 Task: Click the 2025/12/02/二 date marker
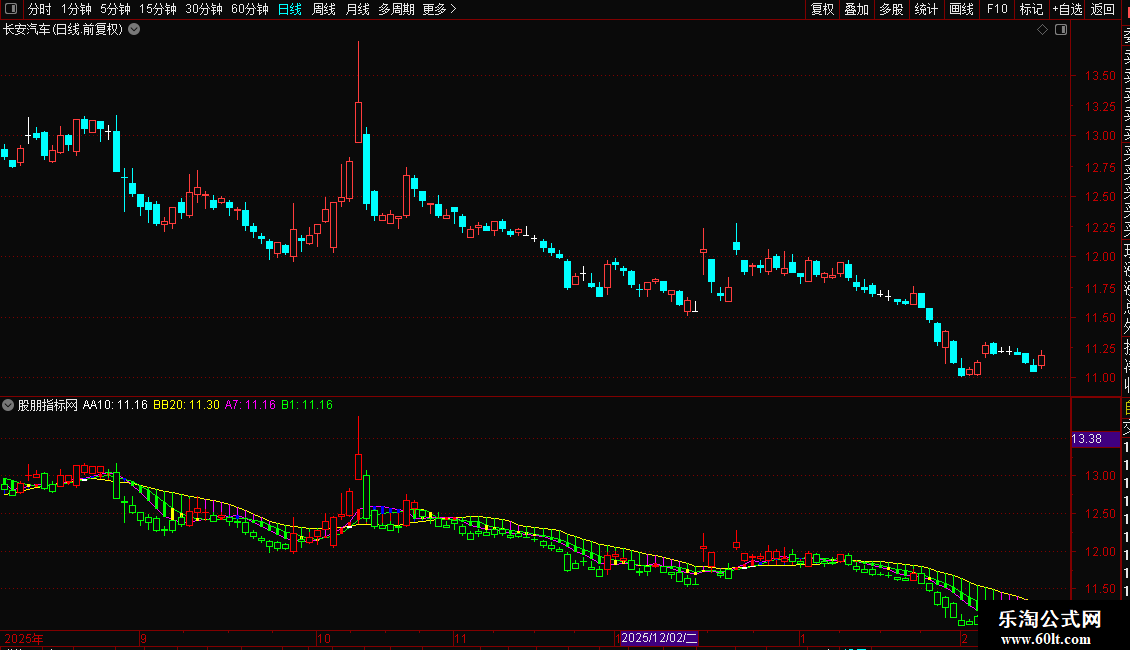click(659, 638)
